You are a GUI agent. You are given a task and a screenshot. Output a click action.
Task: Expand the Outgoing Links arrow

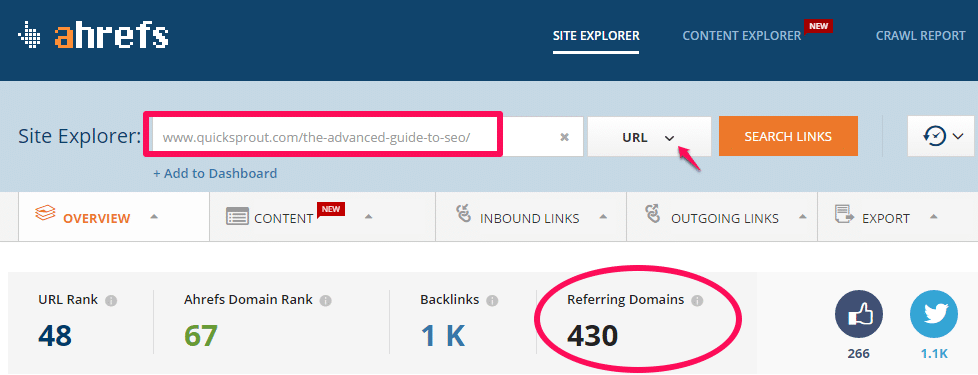pyautogui.click(x=803, y=217)
